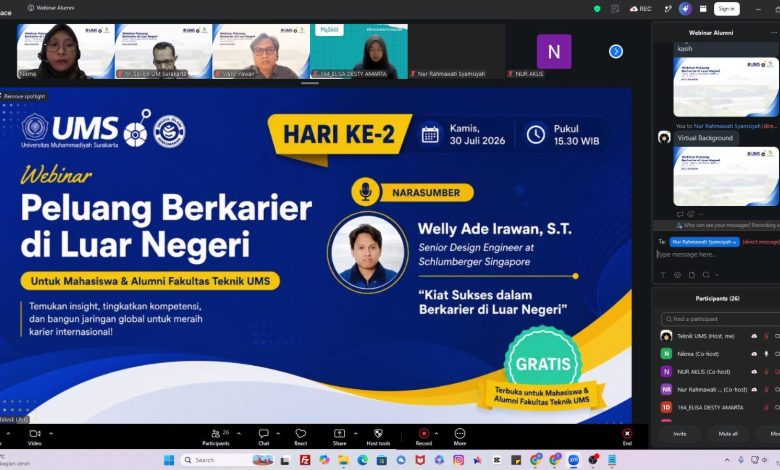780x470 pixels.
Task: Open FileZilla from taskbar
Action: pyautogui.click(x=305, y=460)
